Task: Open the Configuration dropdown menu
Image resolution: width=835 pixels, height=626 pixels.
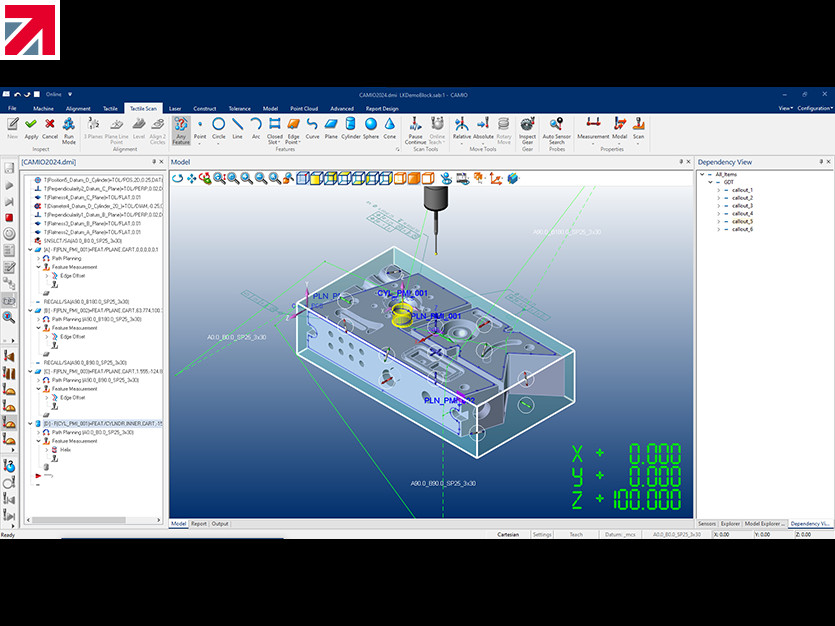Action: 815,108
